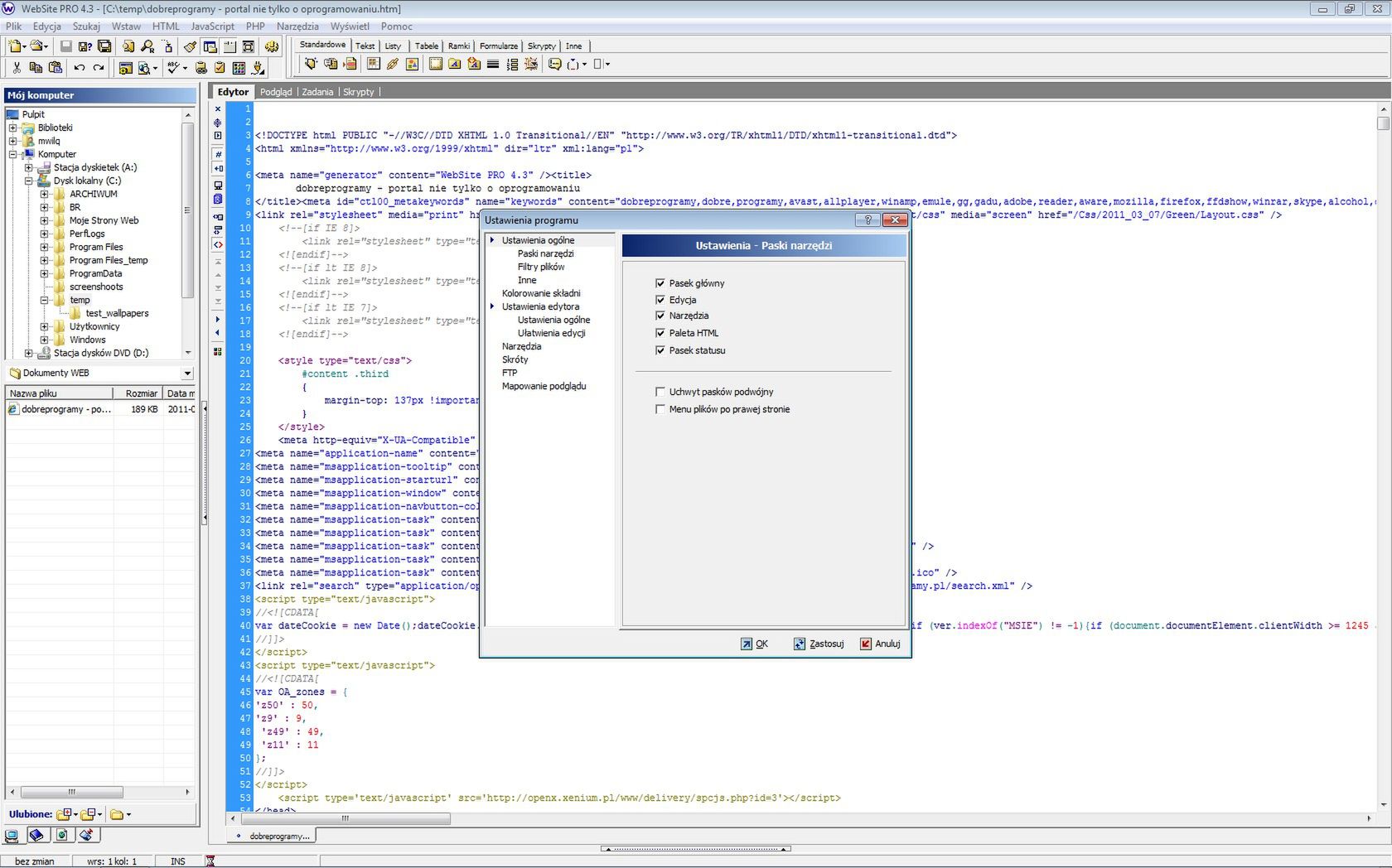Click the paintbrush icon in main toolbar
Viewport: 1392px width, 868px height.
coord(190,46)
